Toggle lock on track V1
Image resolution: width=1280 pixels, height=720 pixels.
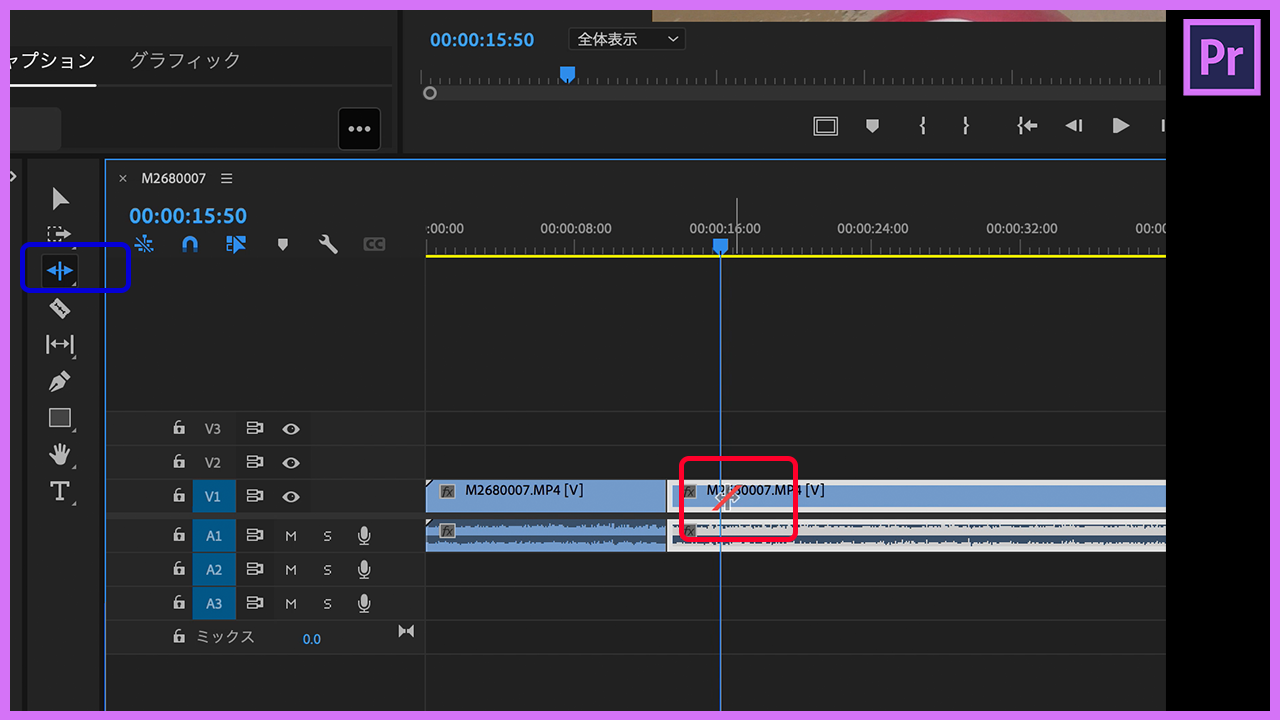[179, 496]
